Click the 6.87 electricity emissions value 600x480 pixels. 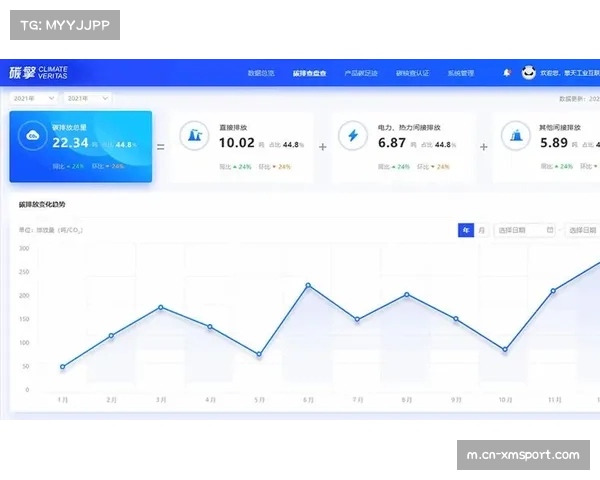(392, 143)
